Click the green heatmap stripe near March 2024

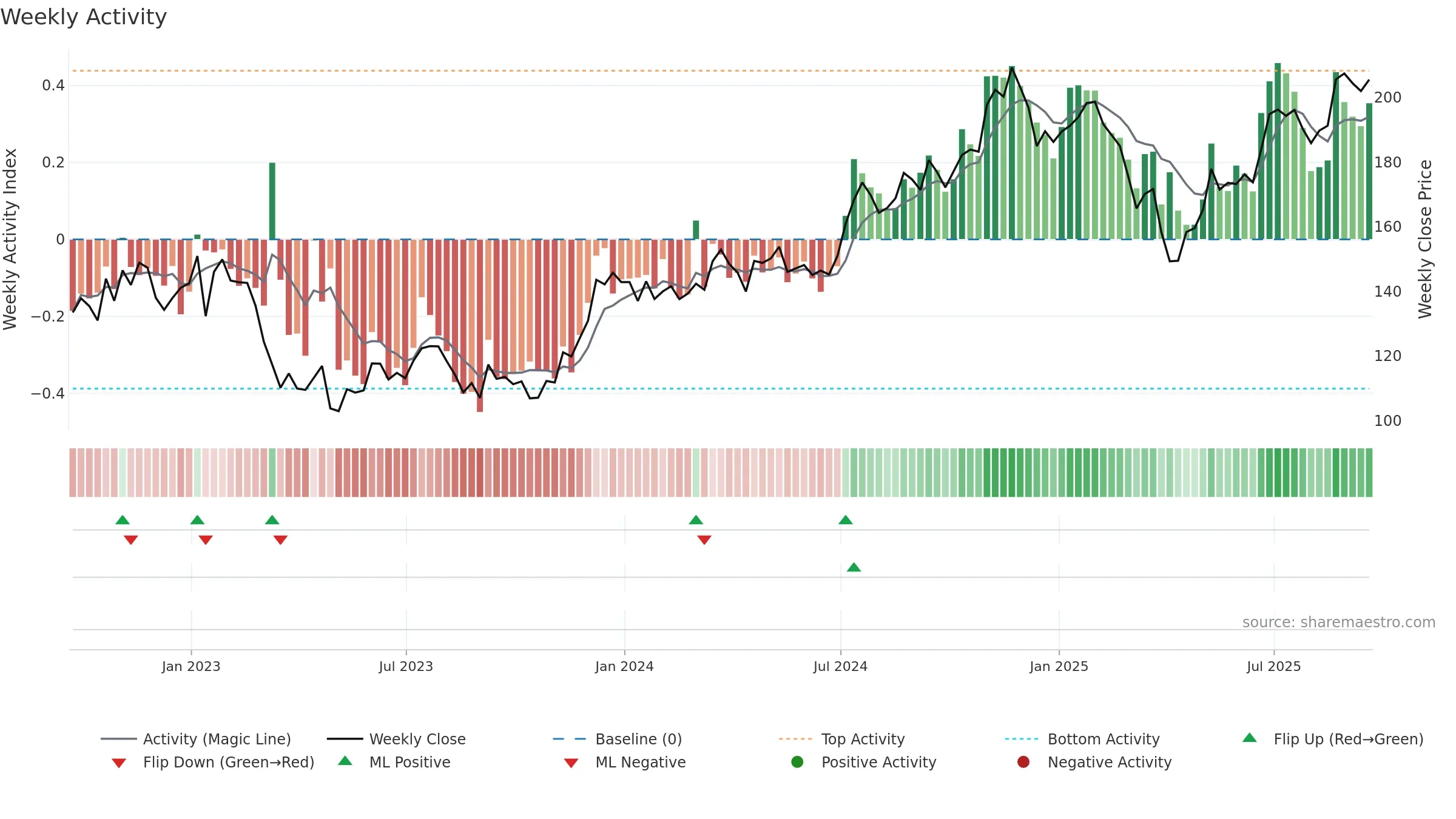pos(696,473)
